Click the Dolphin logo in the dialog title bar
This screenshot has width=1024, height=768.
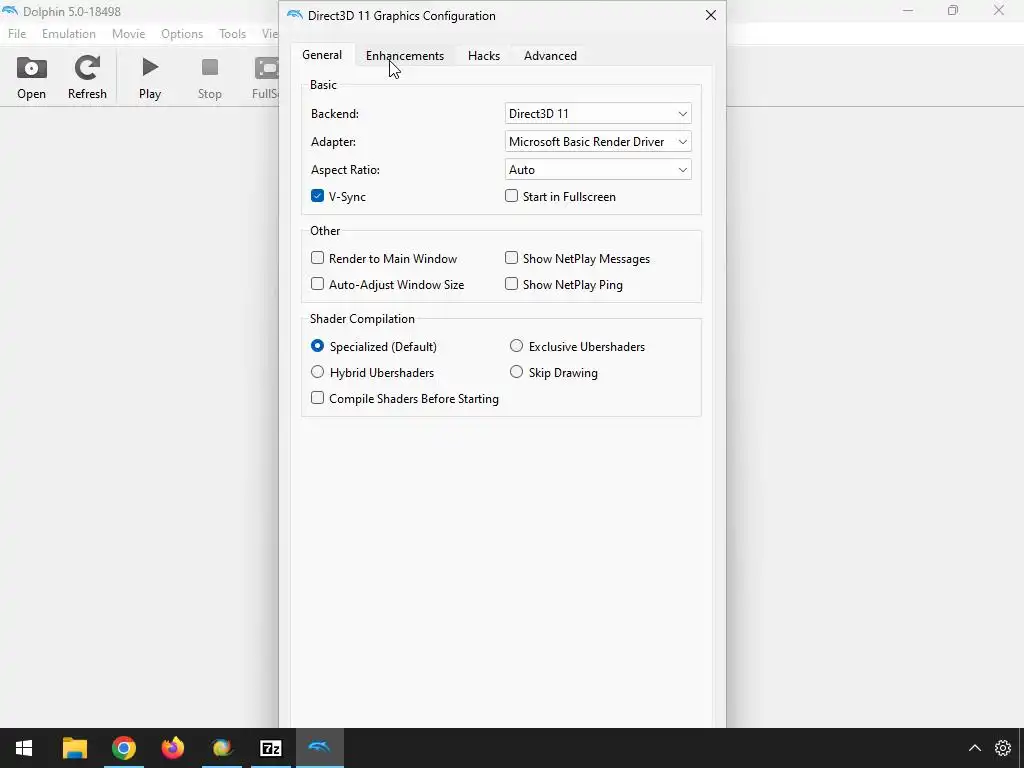tap(295, 15)
